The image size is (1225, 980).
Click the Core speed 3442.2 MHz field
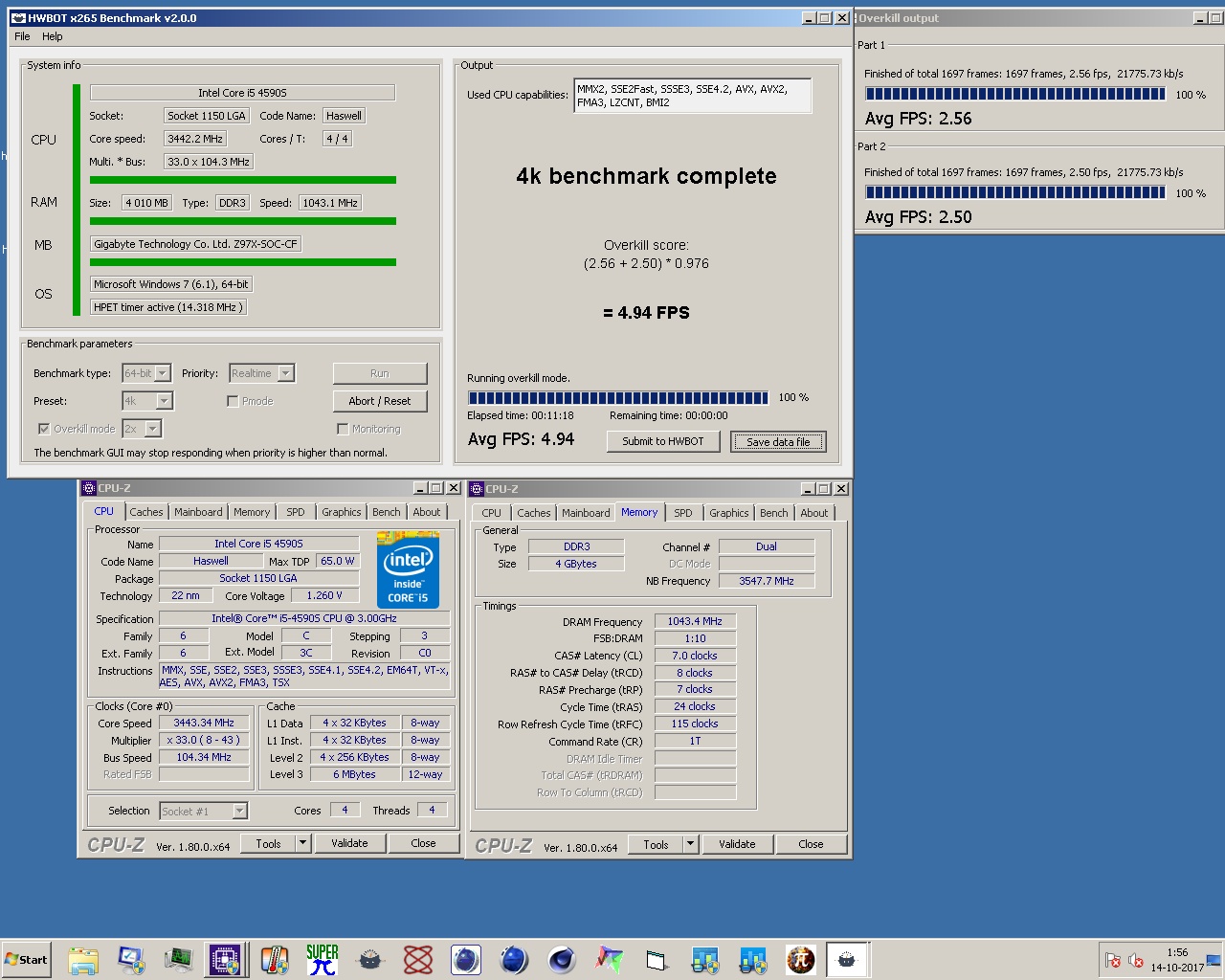pos(195,139)
